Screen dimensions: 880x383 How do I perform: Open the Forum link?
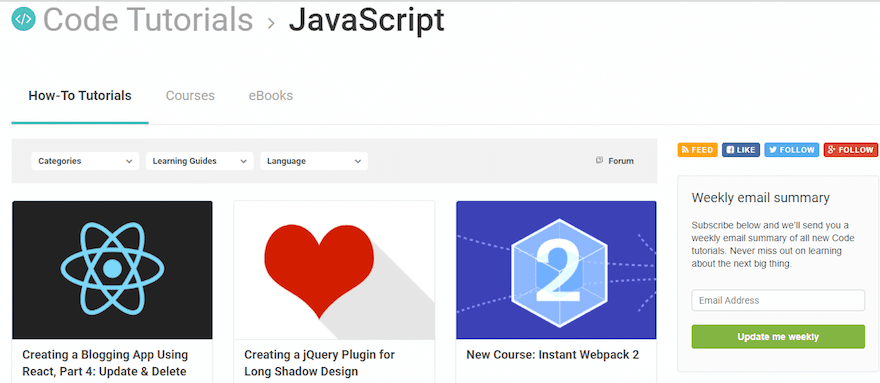tap(621, 161)
